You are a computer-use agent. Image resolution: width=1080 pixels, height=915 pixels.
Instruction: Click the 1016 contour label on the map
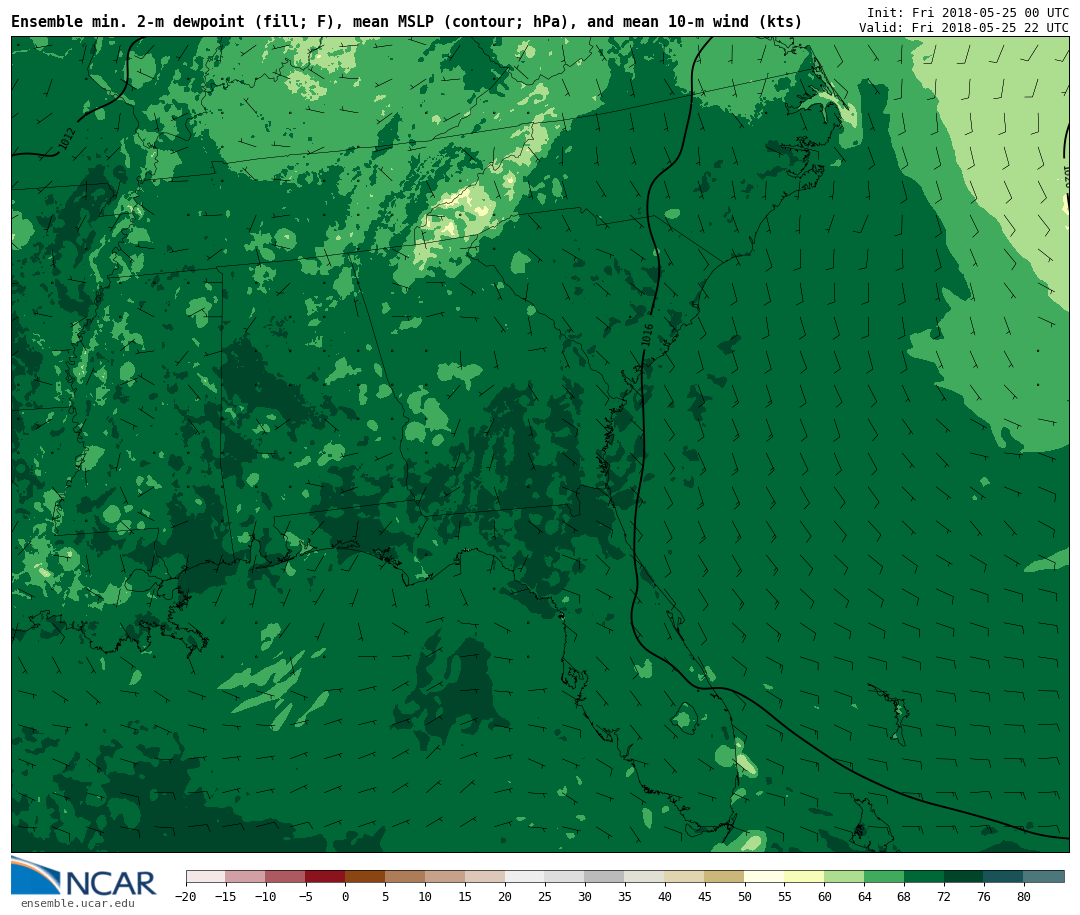648,334
